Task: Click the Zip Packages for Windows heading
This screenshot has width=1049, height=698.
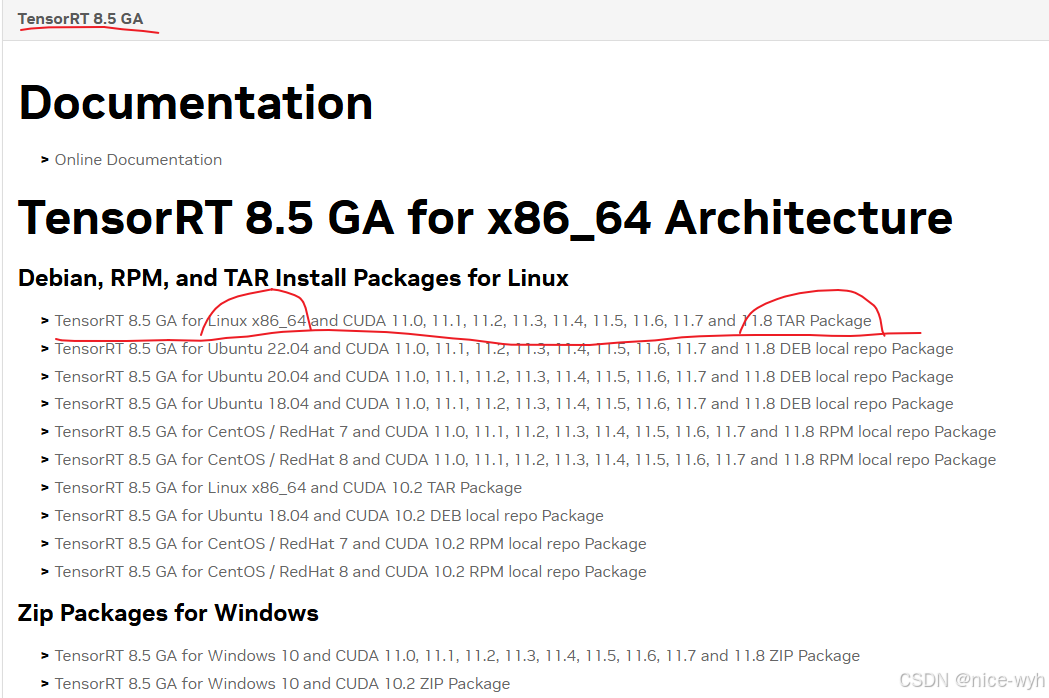Action: (168, 614)
